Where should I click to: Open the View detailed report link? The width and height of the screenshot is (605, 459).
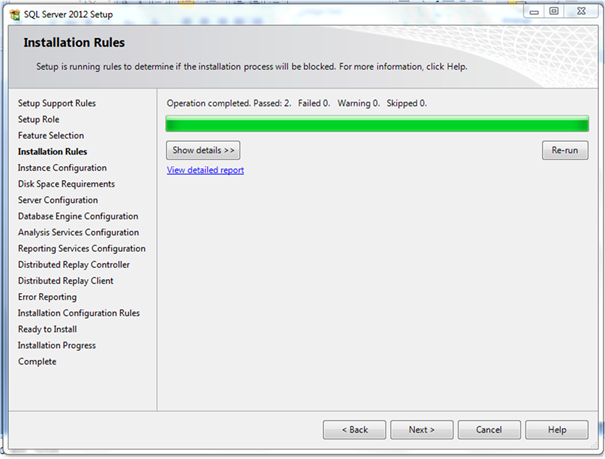pos(205,170)
